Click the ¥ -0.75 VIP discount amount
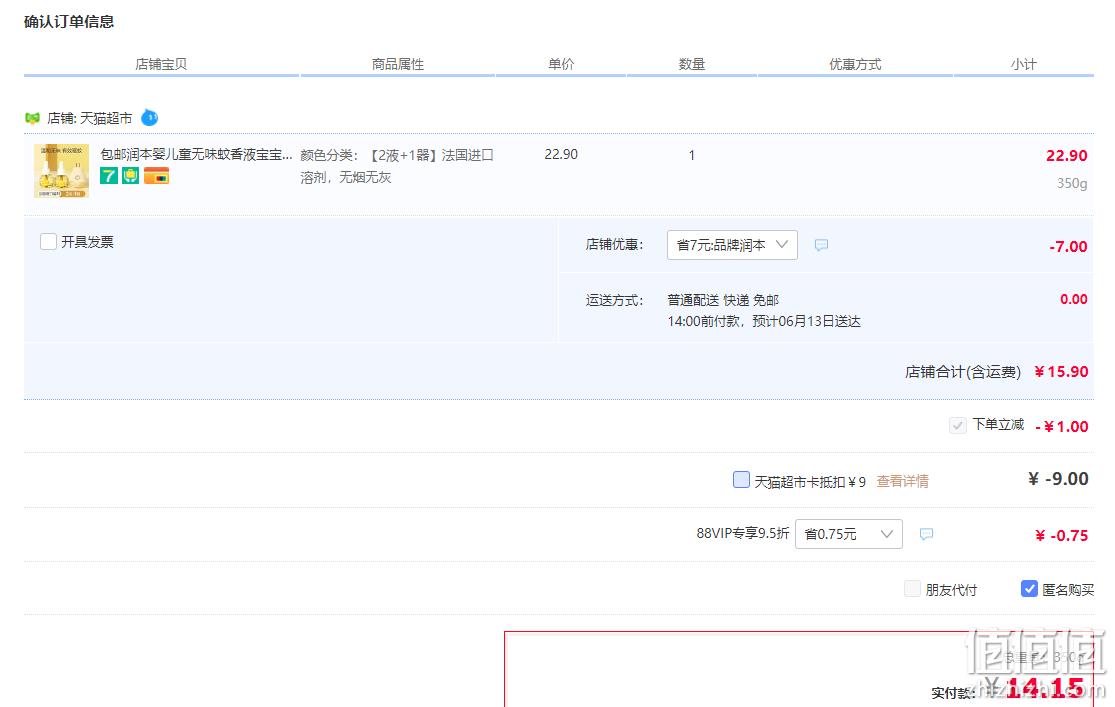This screenshot has height=707, width=1115. point(1062,536)
